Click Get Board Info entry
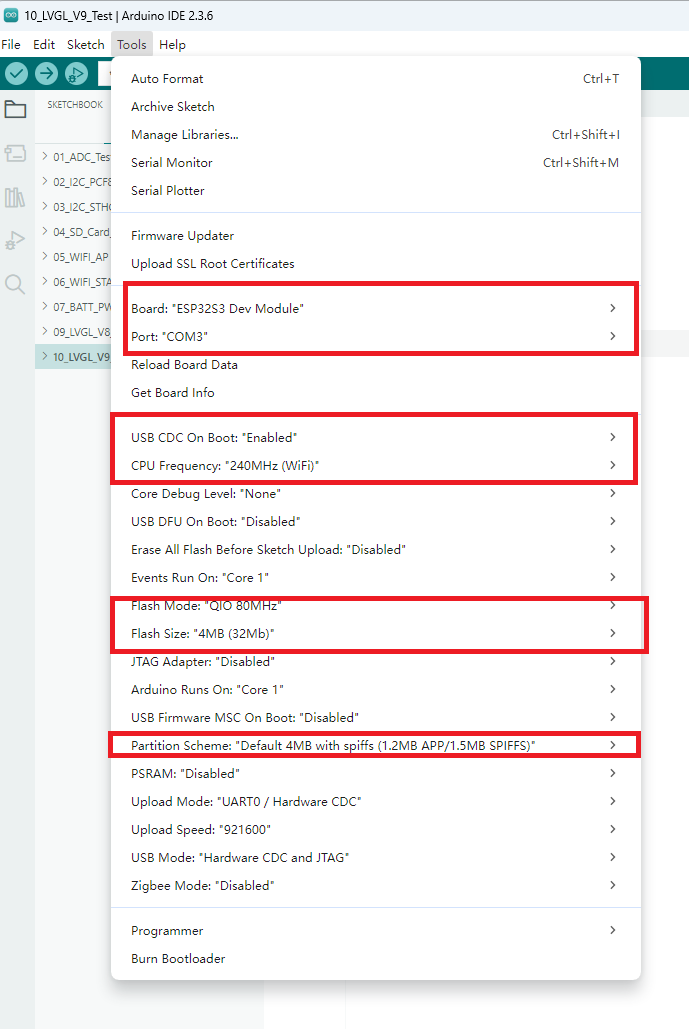 click(x=375, y=392)
